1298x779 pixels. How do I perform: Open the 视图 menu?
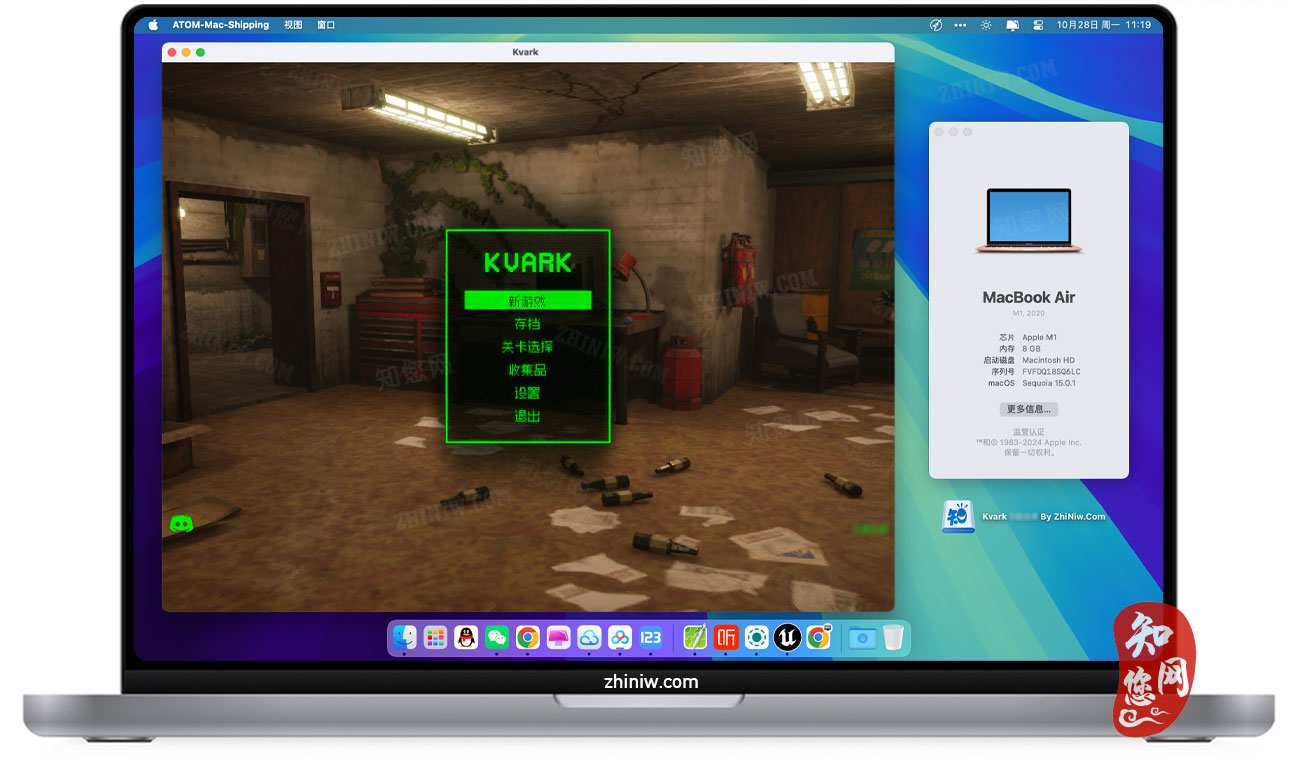tap(293, 25)
